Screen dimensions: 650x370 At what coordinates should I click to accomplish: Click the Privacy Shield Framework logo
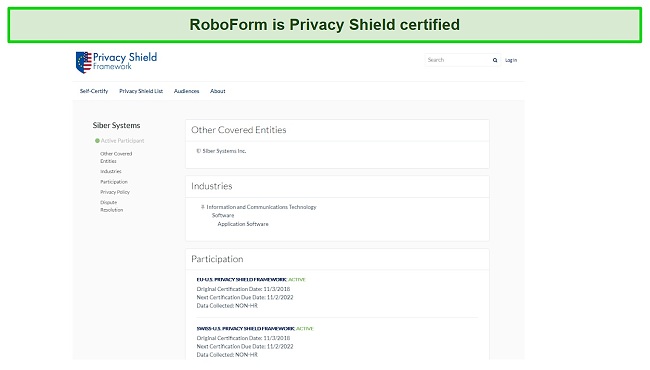click(x=116, y=62)
